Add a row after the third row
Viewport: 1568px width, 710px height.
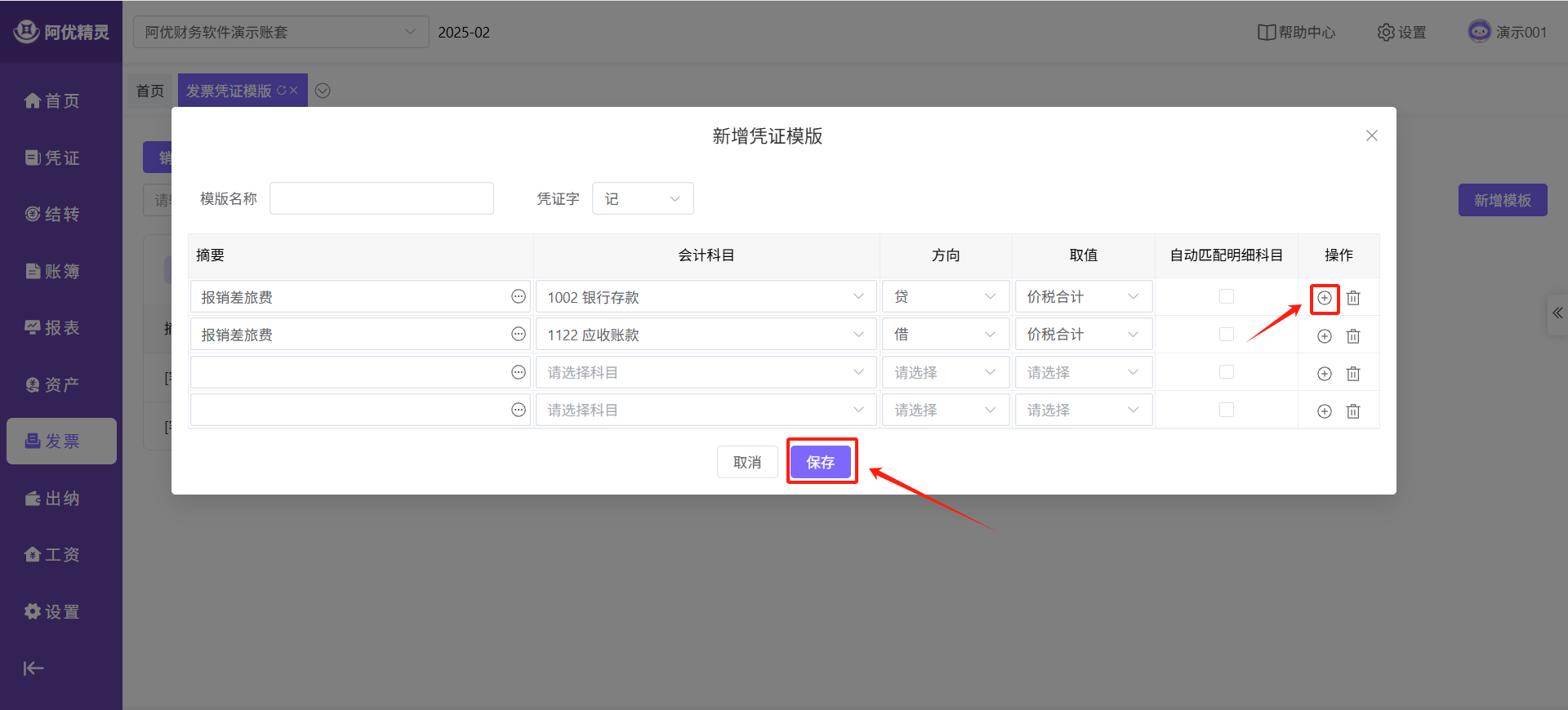pyautogui.click(x=1324, y=374)
